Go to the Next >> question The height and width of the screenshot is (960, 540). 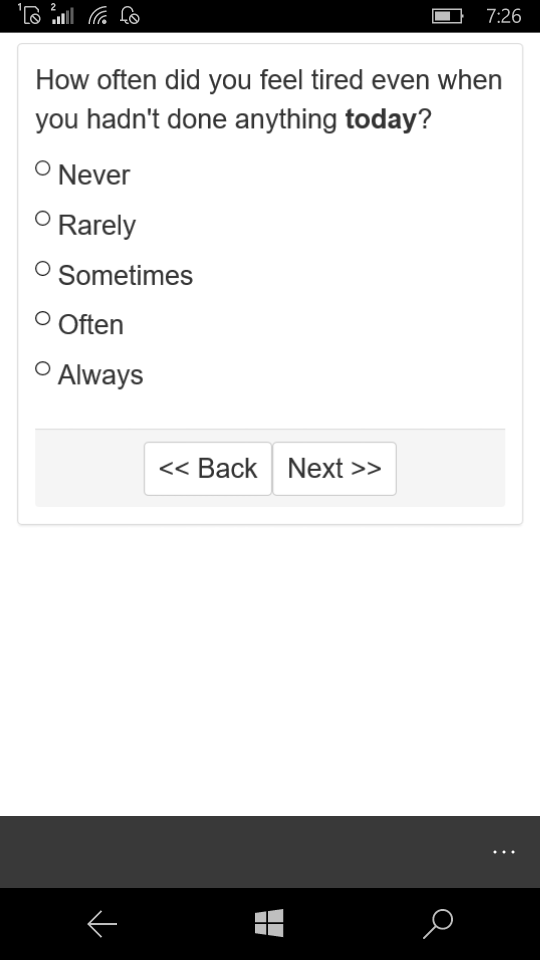334,468
